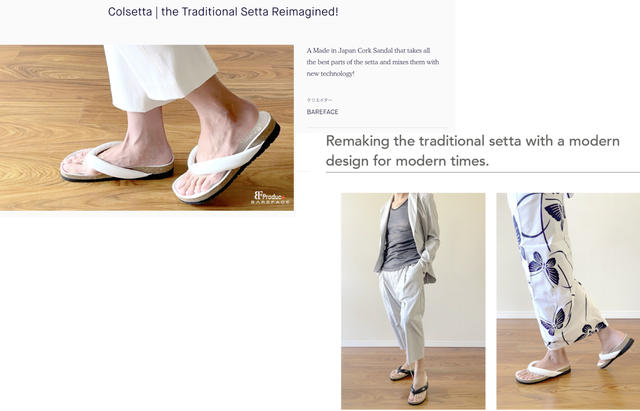This screenshot has width=640, height=411.
Task: Click the divider line under Remaking heading
Action: pyautogui.click(x=483, y=173)
